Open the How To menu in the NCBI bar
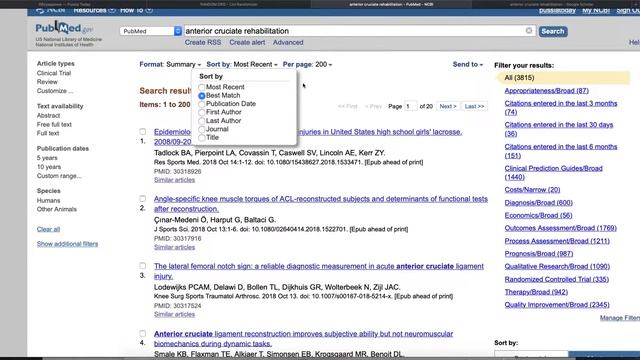Screen dimensions: 640x360 pyautogui.click(x=136, y=10)
